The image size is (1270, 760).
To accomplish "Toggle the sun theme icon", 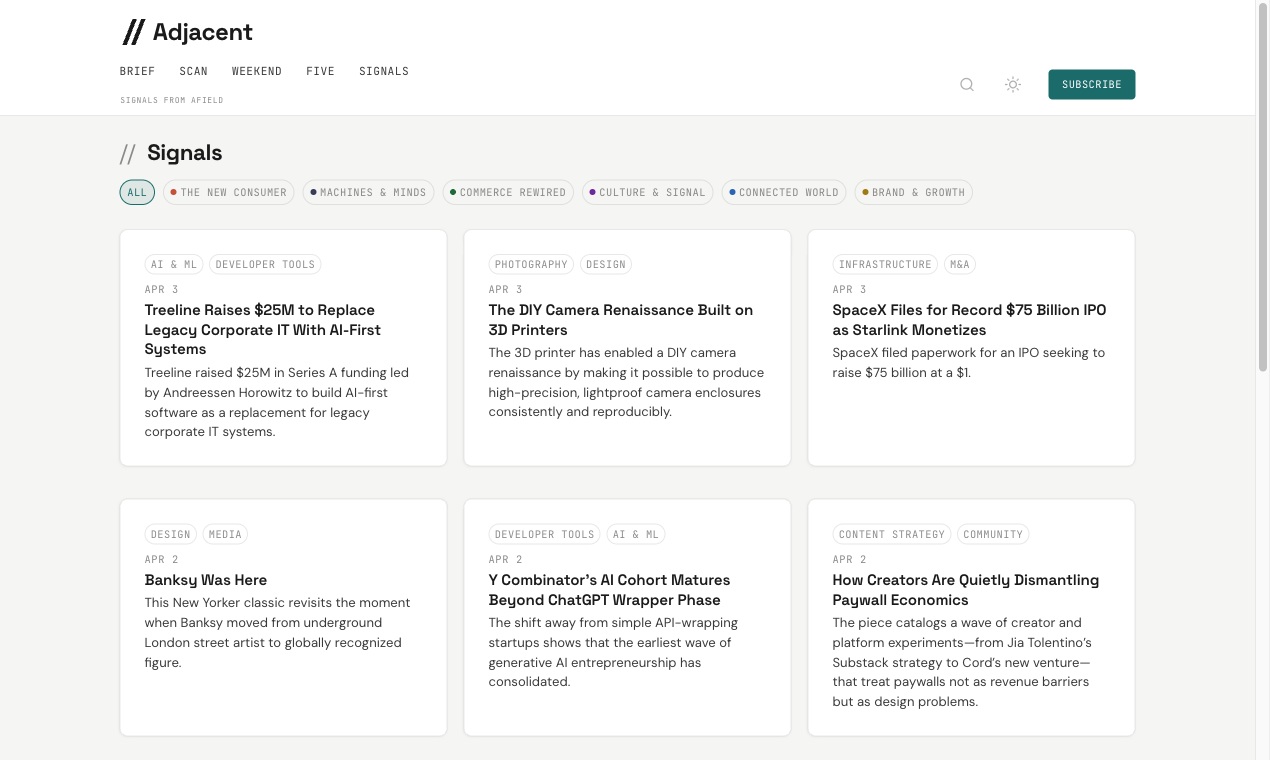I will (1013, 85).
